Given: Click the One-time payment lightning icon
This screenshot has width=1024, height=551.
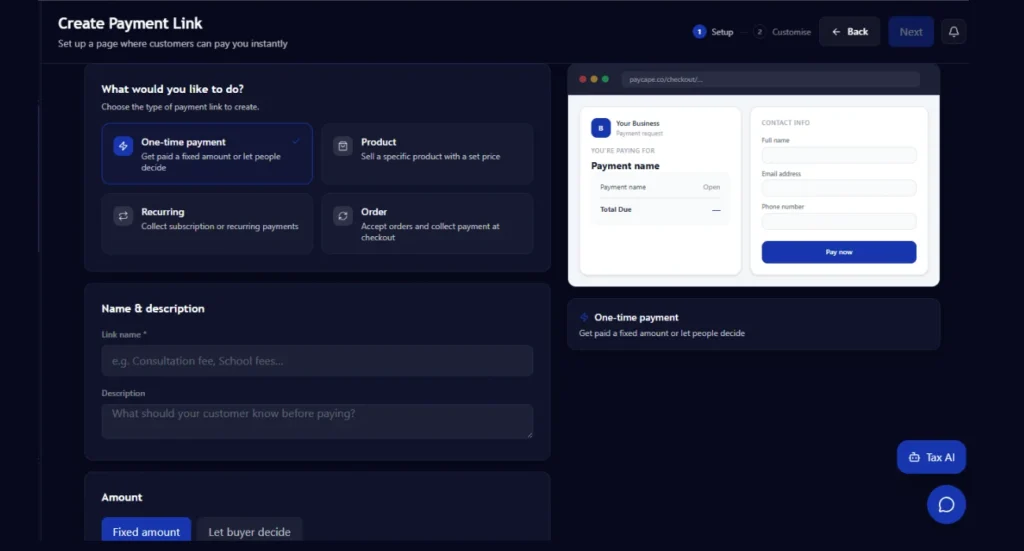Looking at the screenshot, I should (123, 146).
